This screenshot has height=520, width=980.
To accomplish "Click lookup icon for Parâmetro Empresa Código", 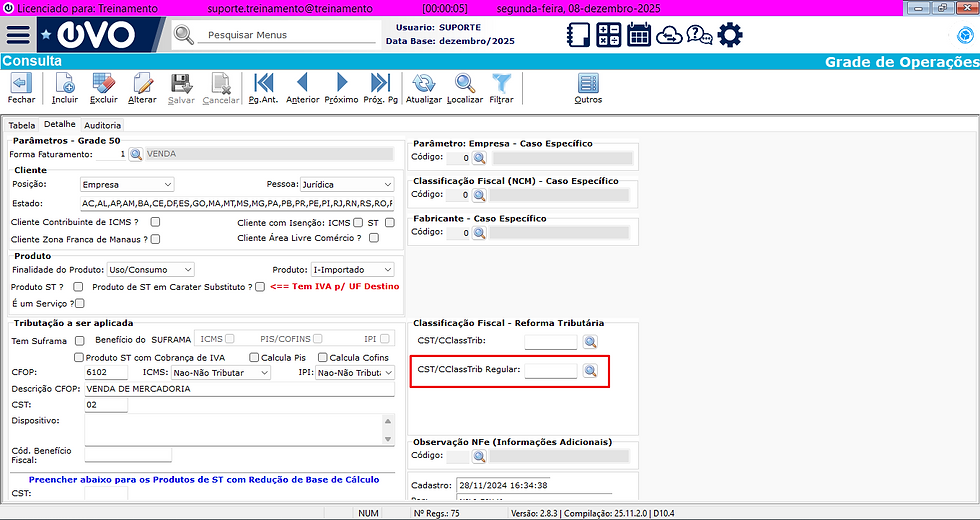I will point(479,158).
